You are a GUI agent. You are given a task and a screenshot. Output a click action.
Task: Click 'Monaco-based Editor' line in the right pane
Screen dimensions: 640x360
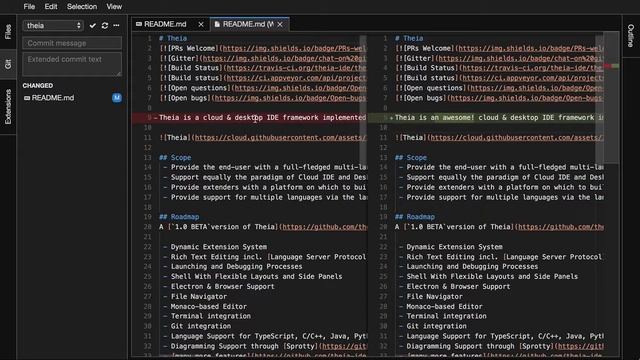(x=444, y=307)
